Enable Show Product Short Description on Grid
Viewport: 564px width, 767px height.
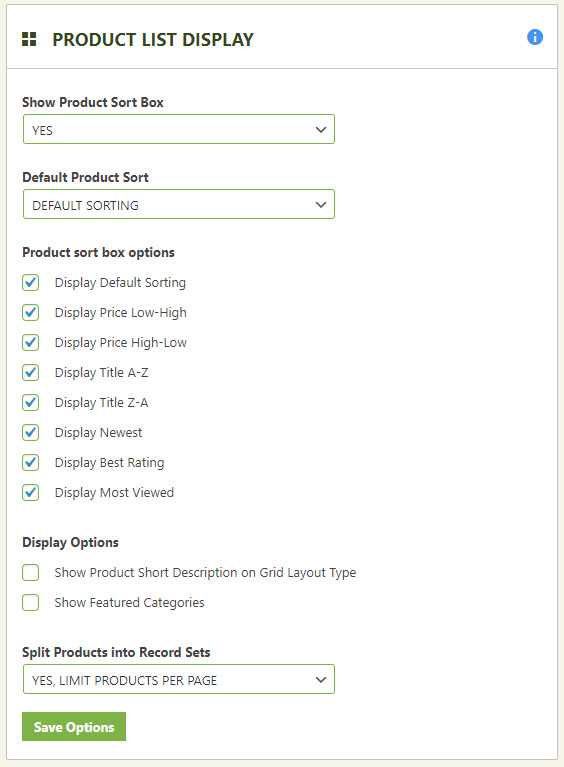pyautogui.click(x=30, y=572)
